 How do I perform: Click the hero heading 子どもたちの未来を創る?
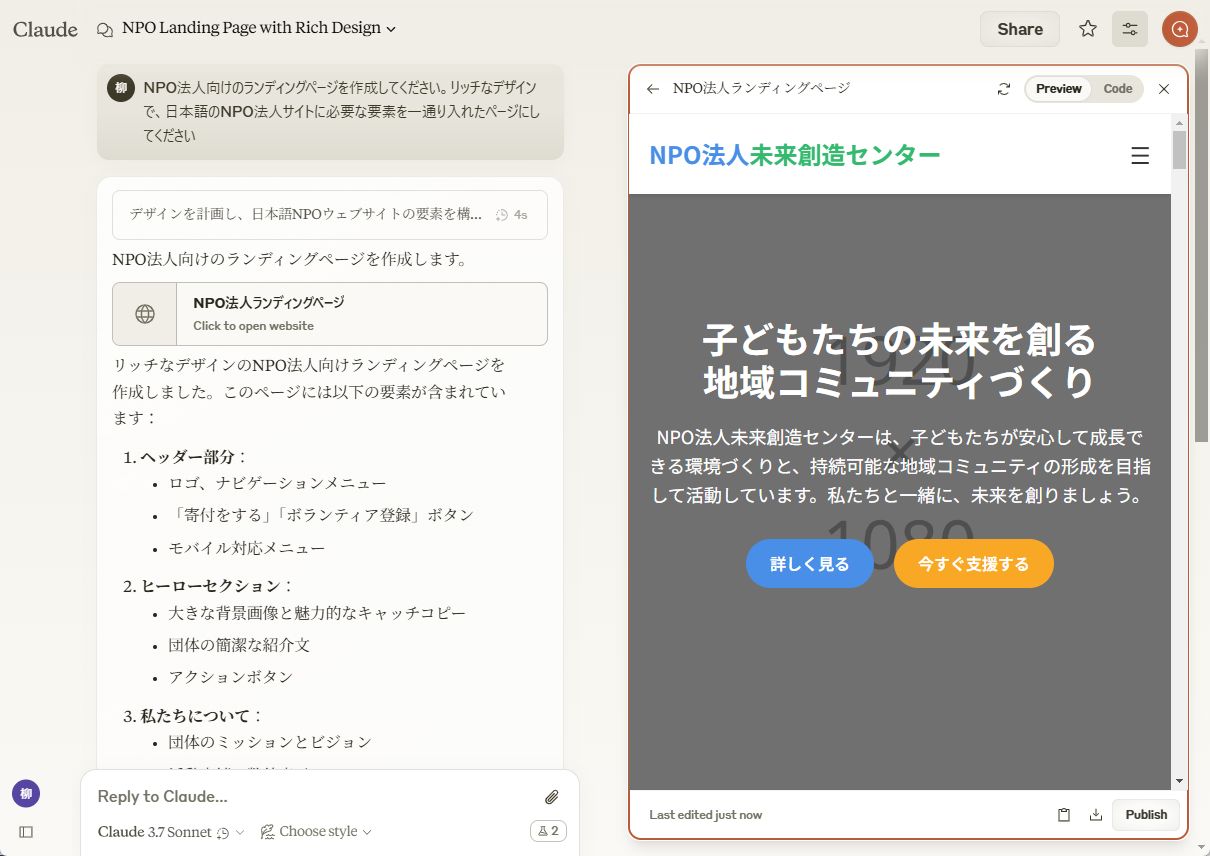click(x=899, y=341)
